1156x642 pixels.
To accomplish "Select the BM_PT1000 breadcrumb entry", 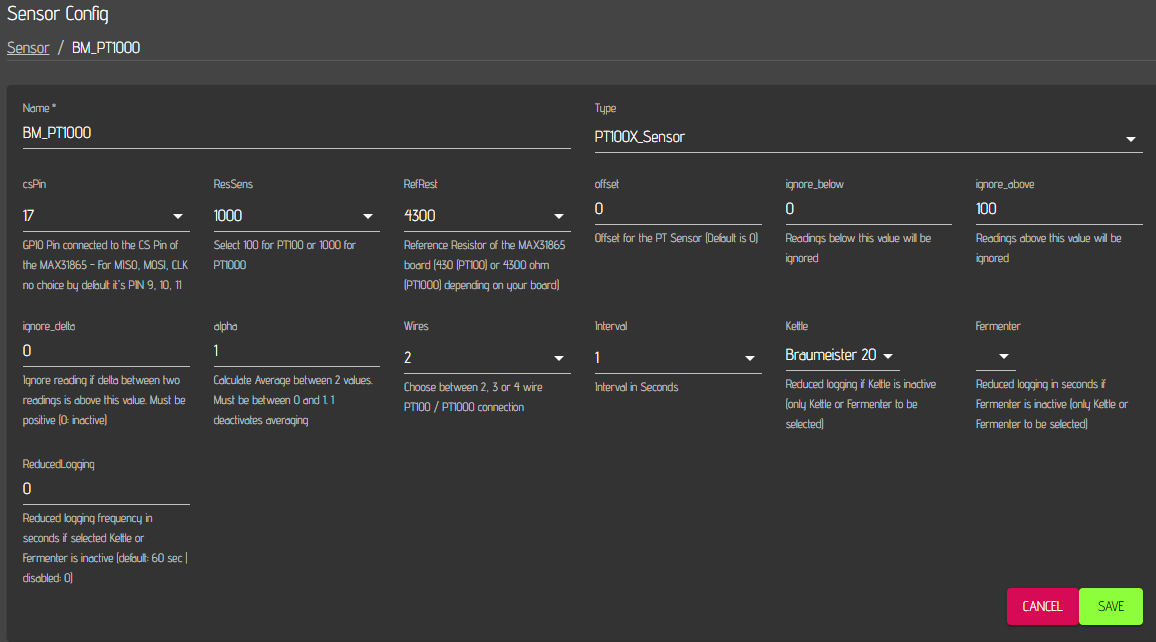I will click(104, 47).
